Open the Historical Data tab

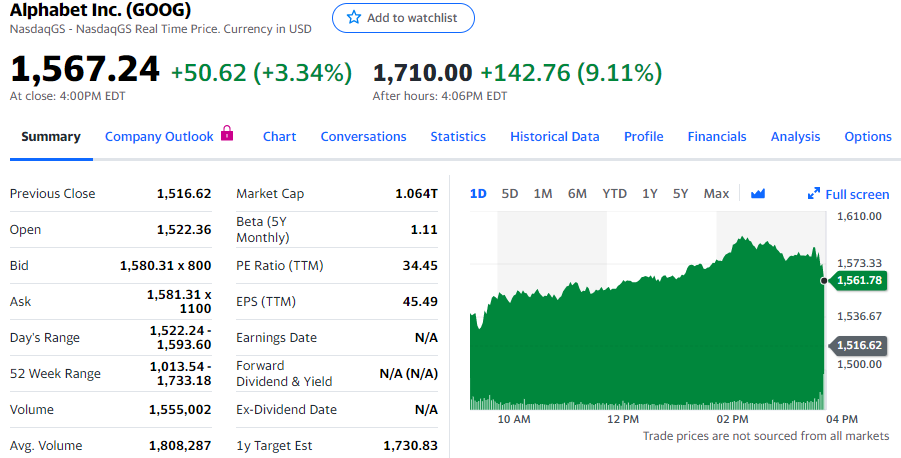tap(555, 137)
